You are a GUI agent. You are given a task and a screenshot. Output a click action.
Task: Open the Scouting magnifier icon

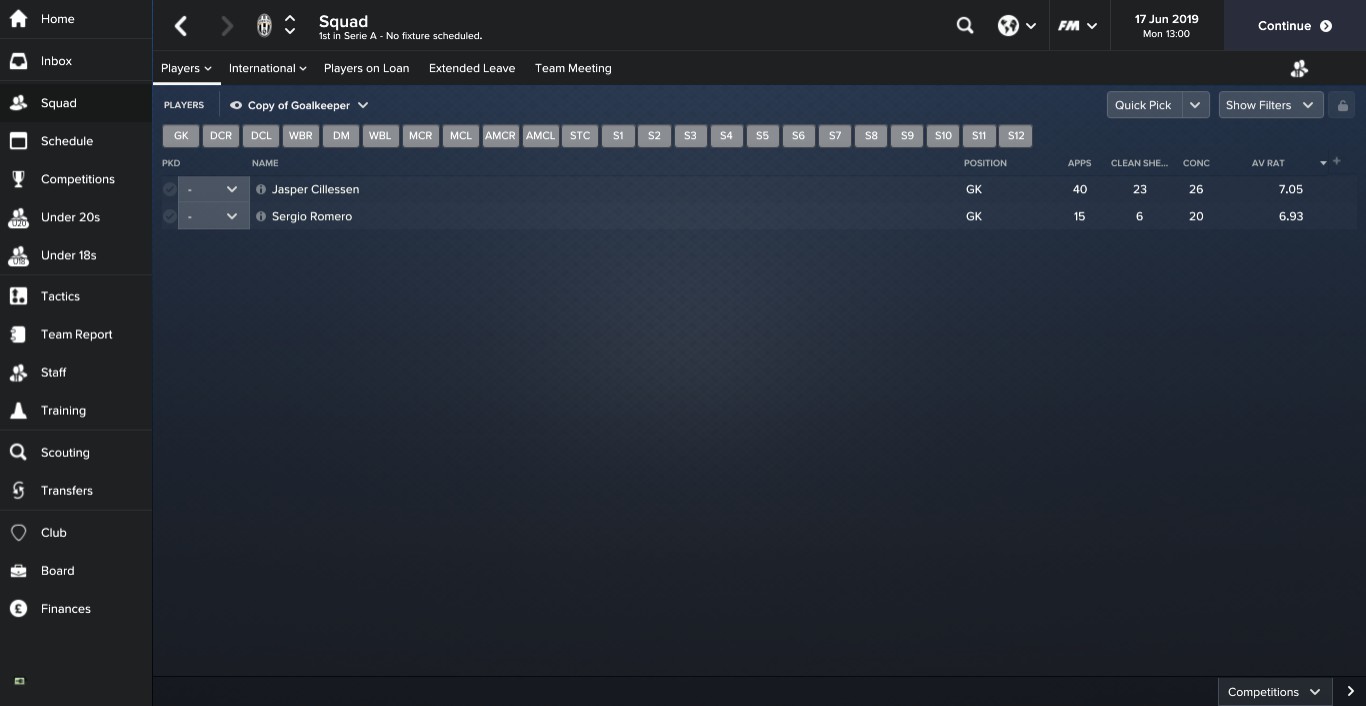click(x=18, y=452)
